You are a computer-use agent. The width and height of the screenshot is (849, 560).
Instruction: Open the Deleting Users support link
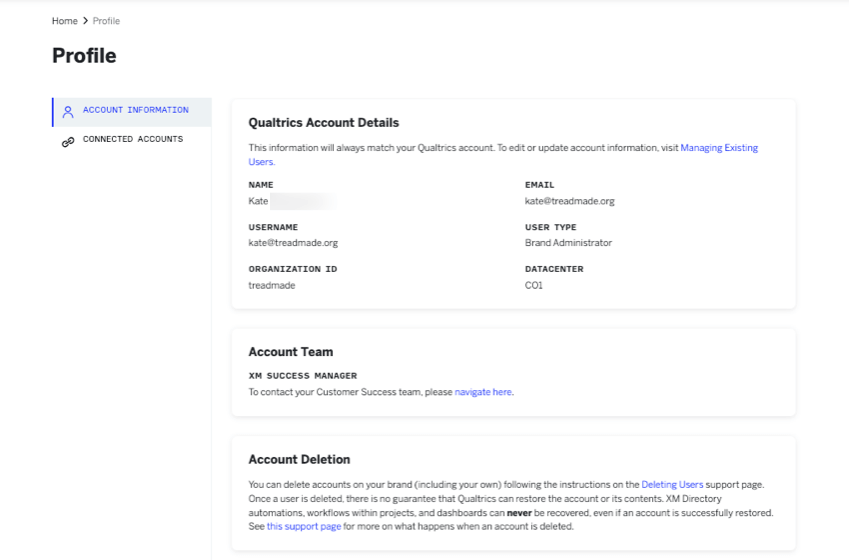click(672, 484)
